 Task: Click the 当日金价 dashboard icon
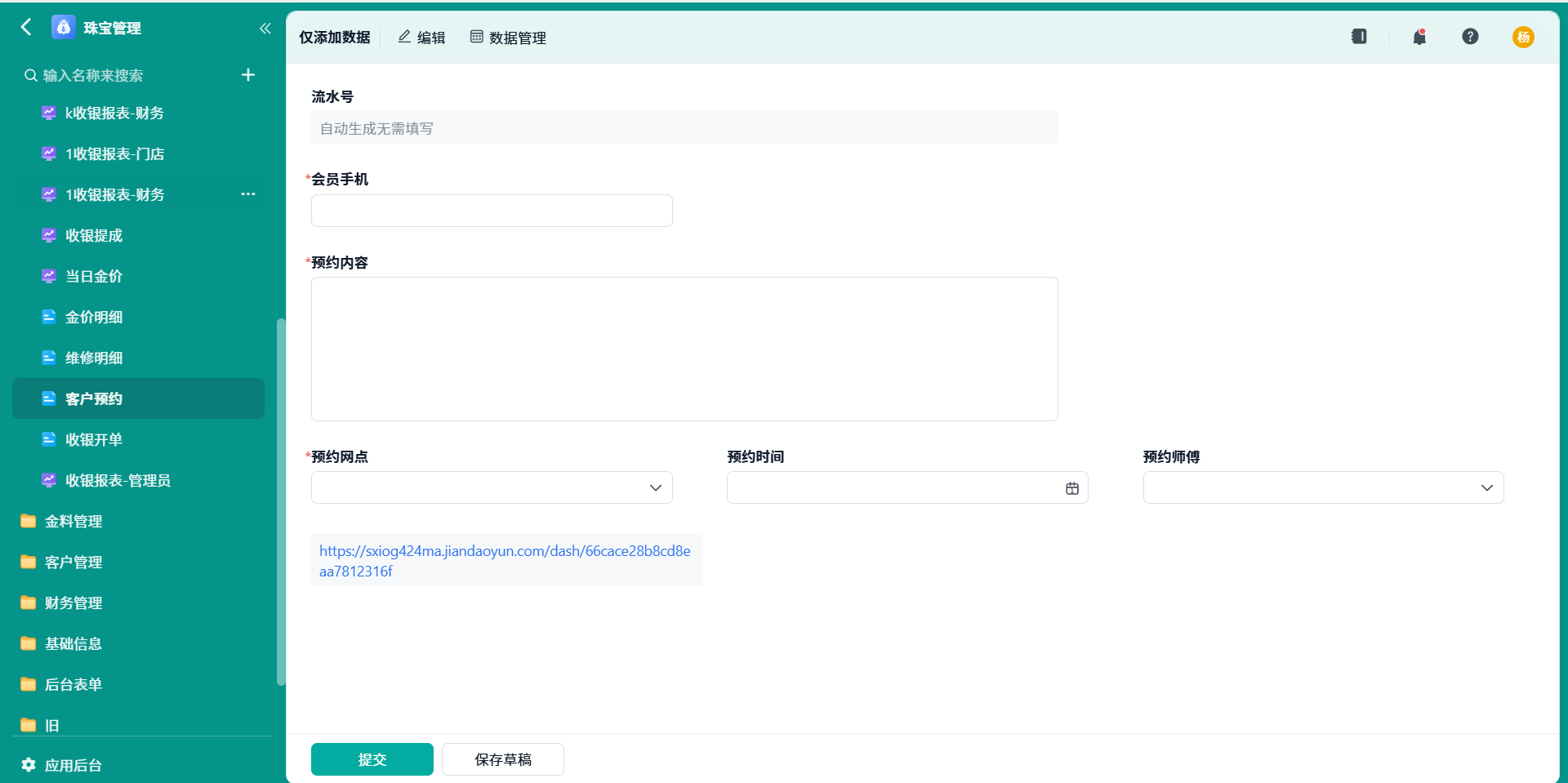[x=49, y=276]
